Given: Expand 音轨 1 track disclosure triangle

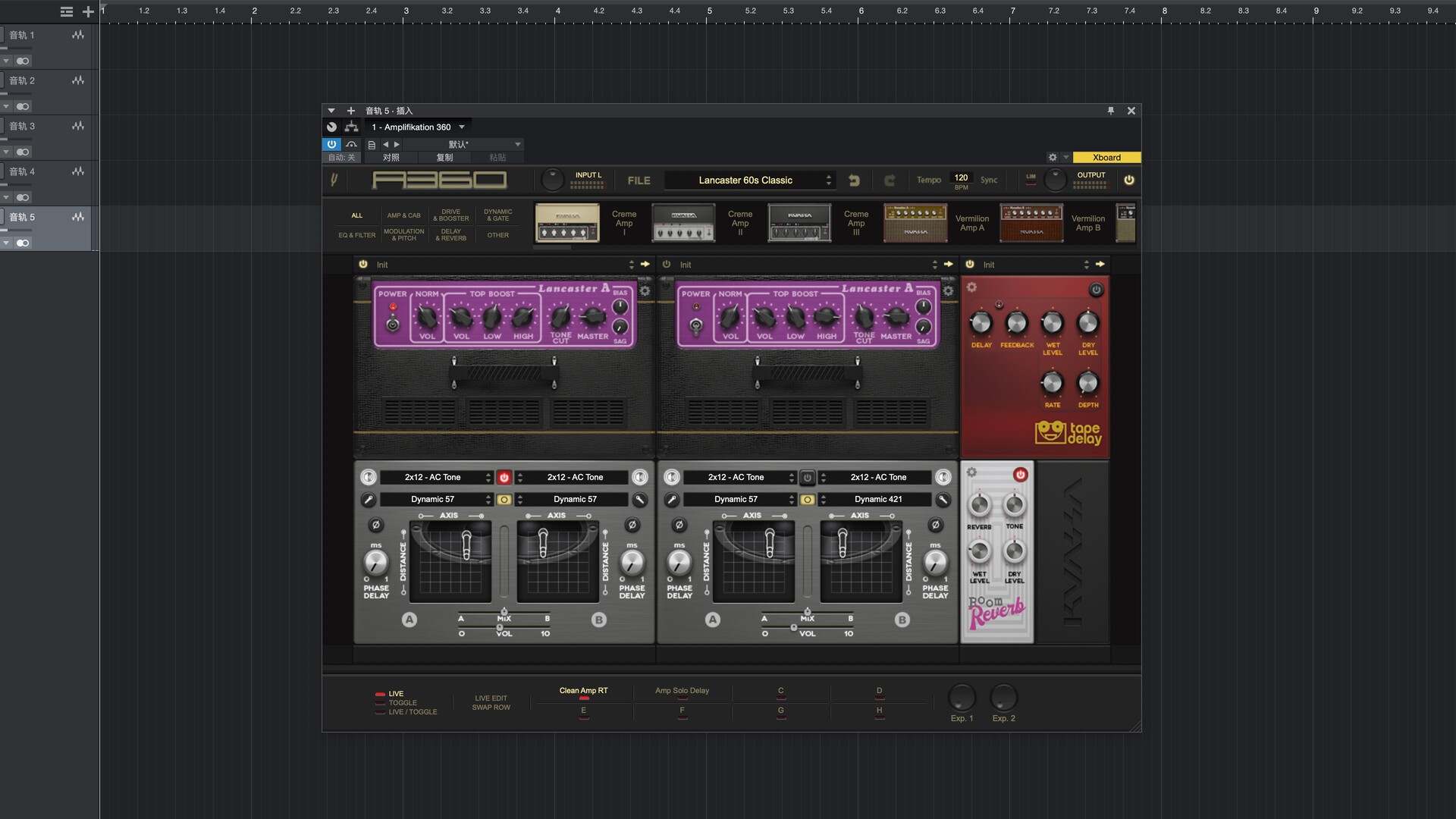Looking at the screenshot, I should coord(6,61).
